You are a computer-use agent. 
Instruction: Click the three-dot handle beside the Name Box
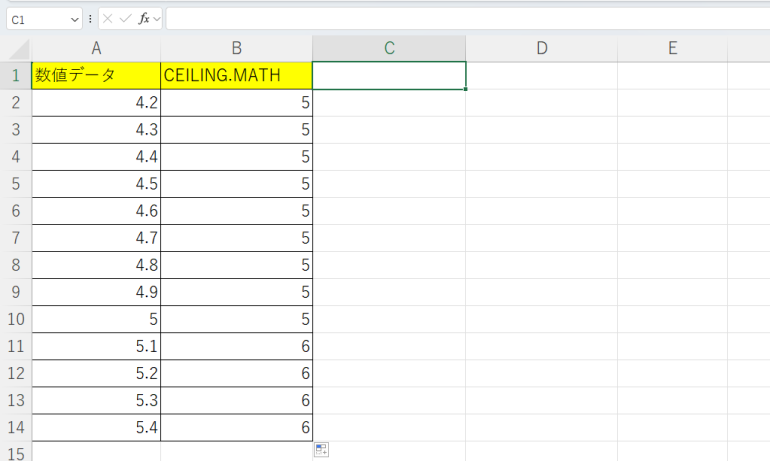point(91,19)
